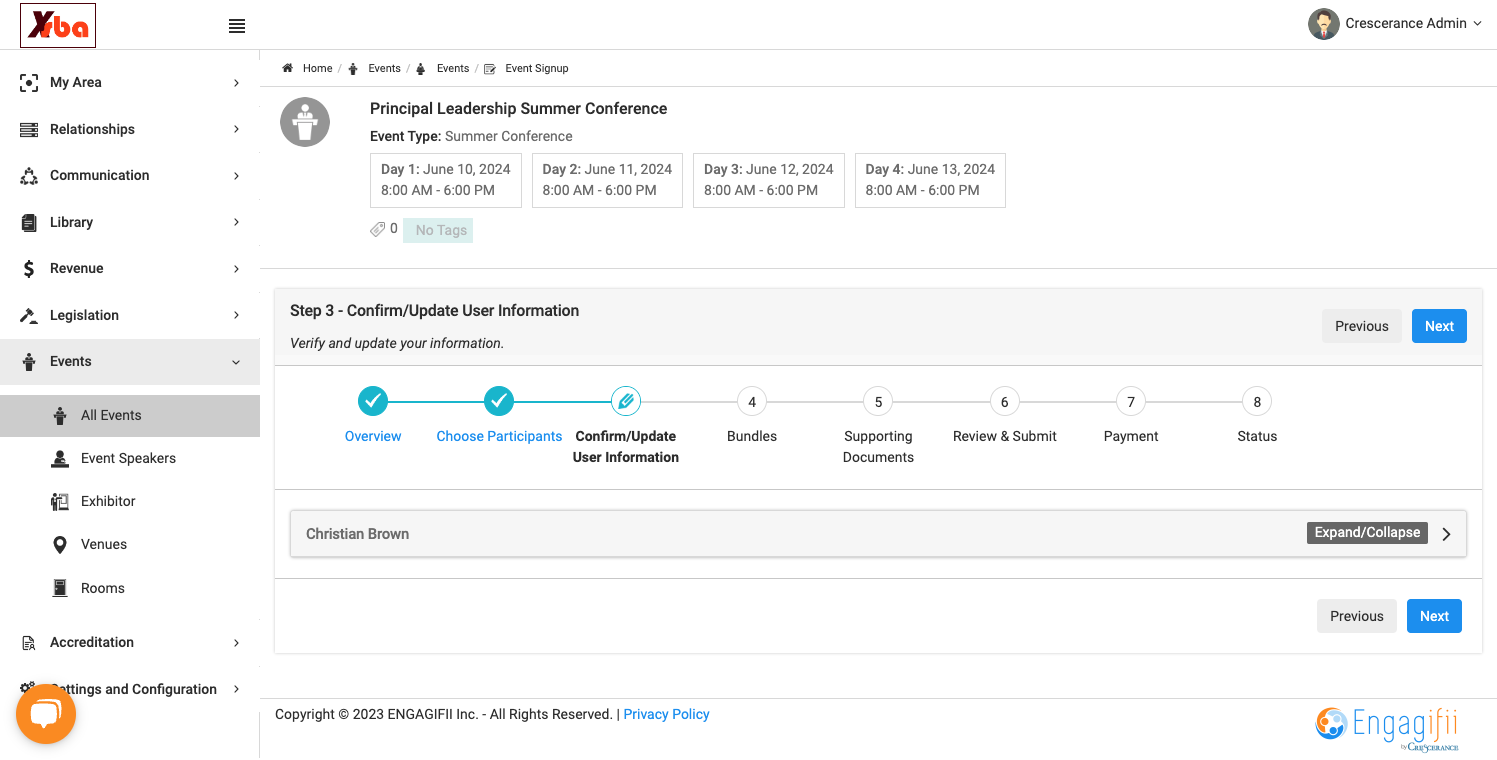Expand Christian Brown panel with arrow
Screen dimensions: 1497x760
[1446, 534]
